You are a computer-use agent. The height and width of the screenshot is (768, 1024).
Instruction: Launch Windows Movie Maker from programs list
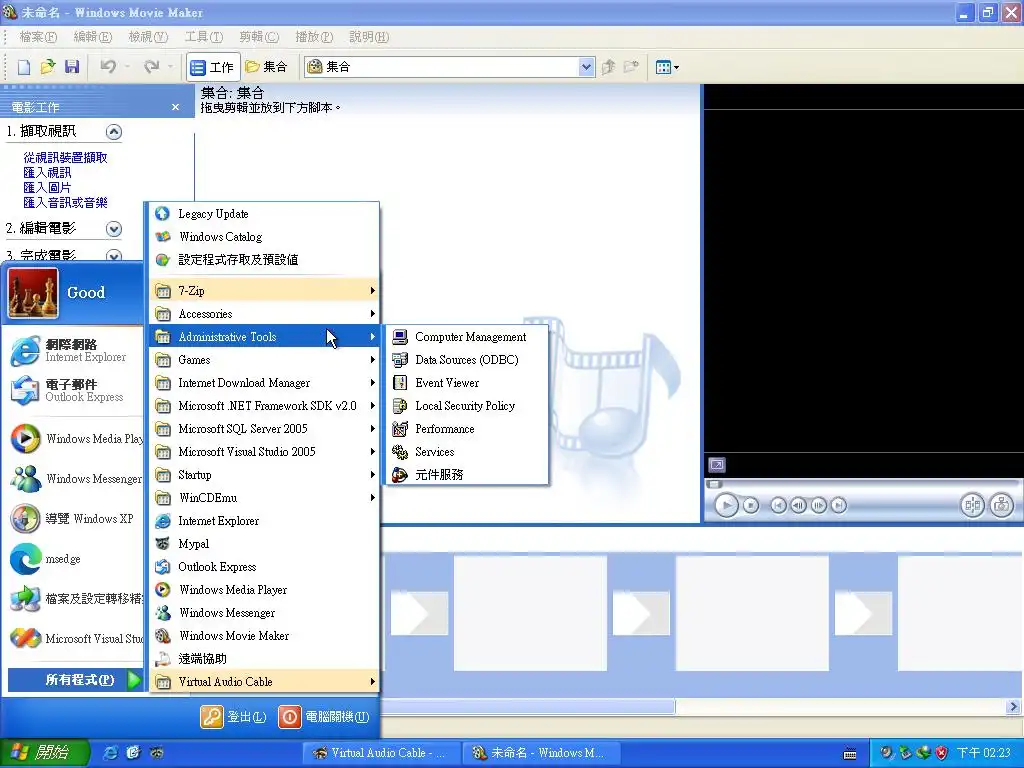pyautogui.click(x=264, y=635)
